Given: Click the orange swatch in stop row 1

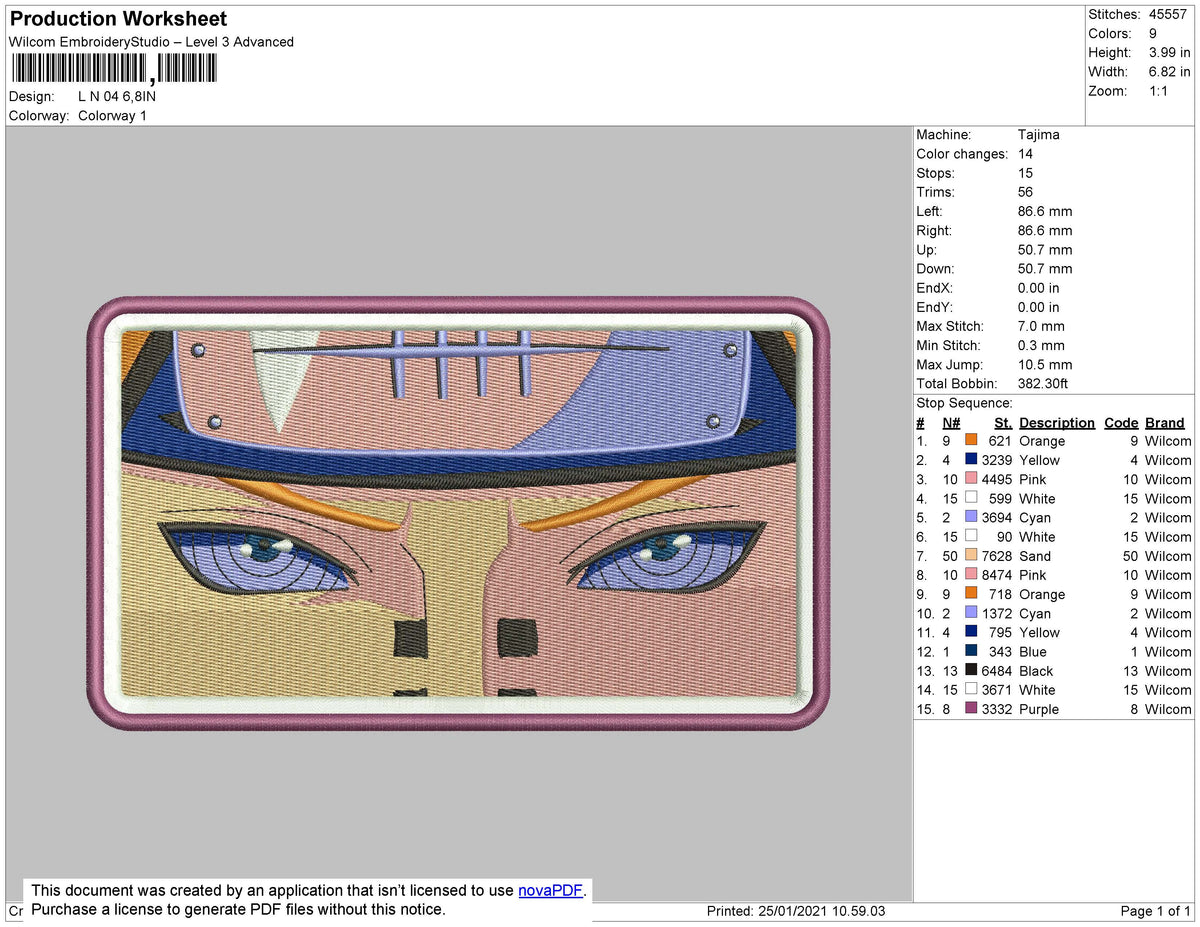Looking at the screenshot, I should (971, 441).
